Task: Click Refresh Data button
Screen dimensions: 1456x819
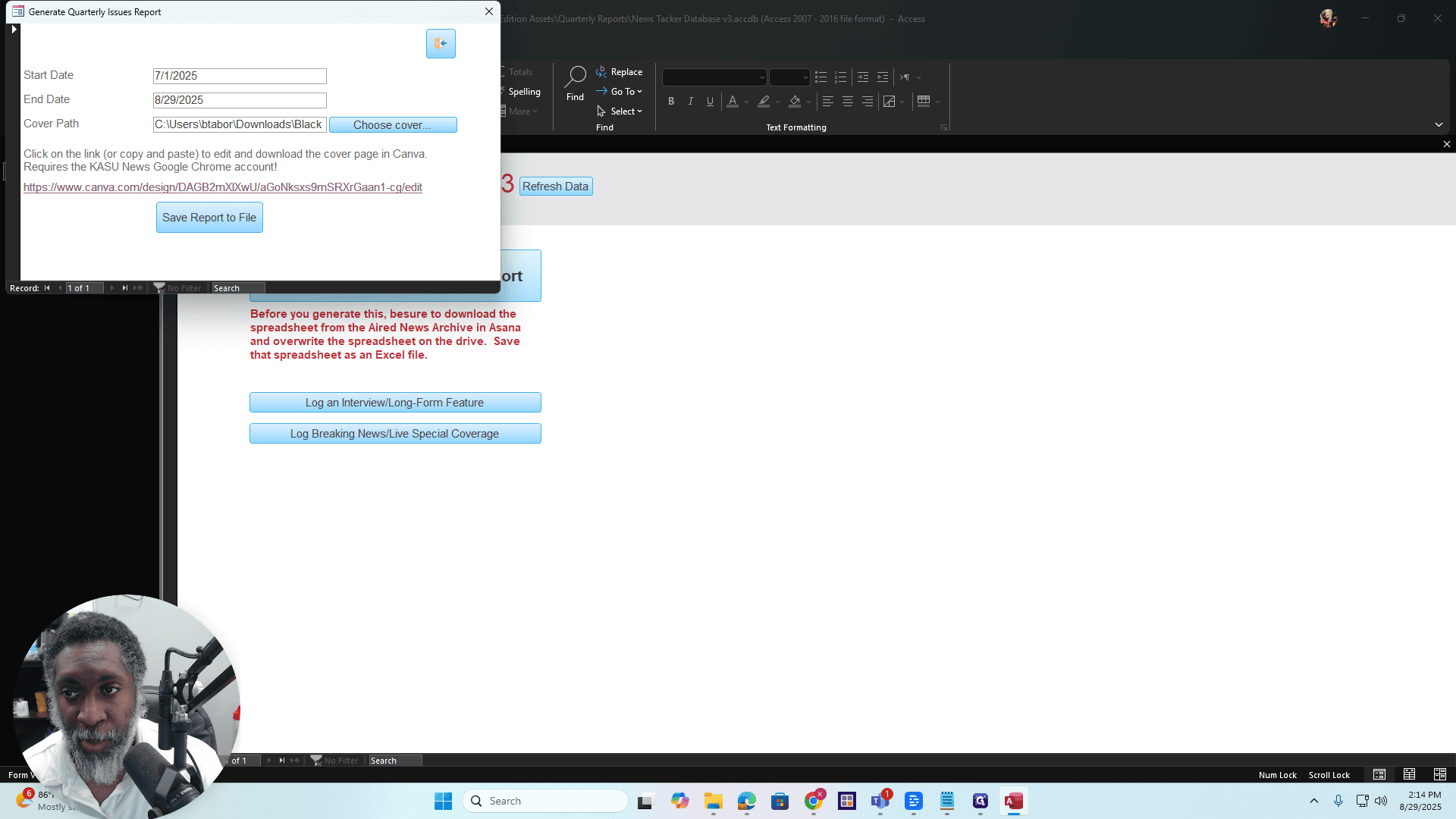Action: (556, 187)
